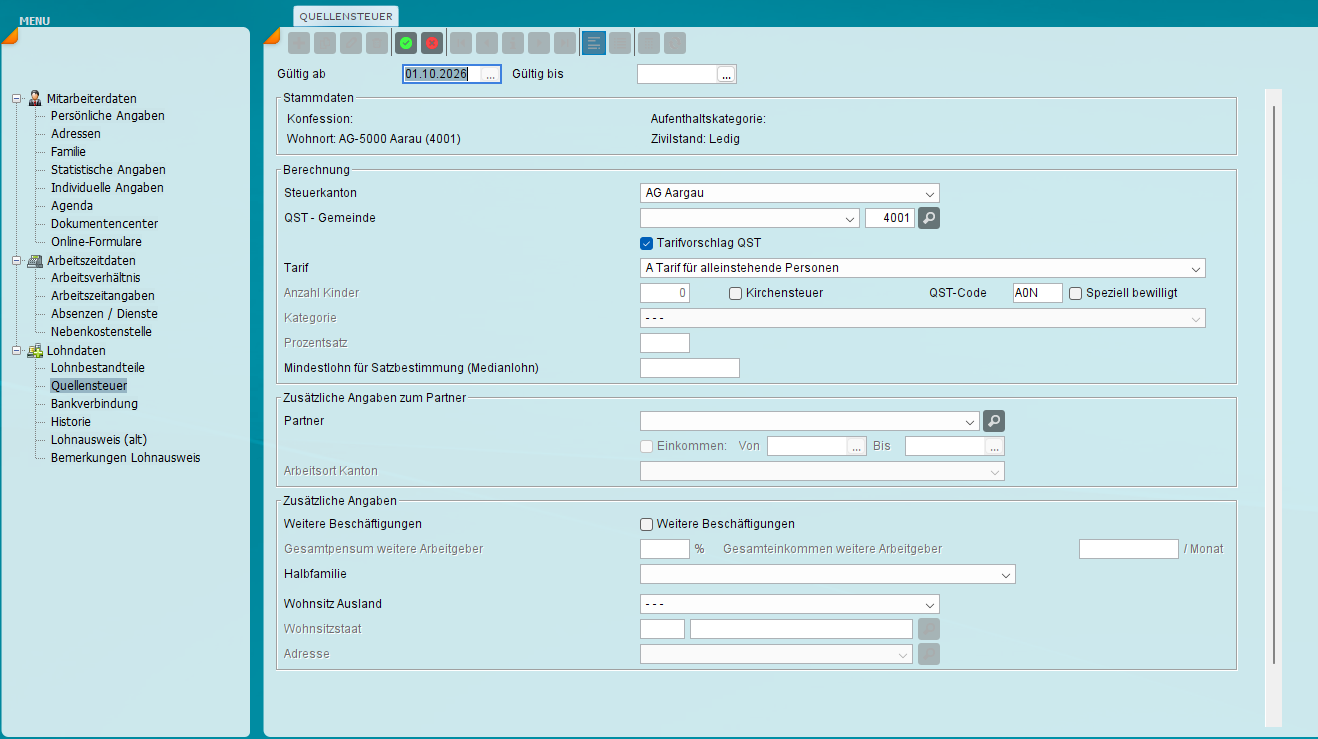Click the orange corner marker beside the toolbar
The width and height of the screenshot is (1318, 739).
click(271, 36)
